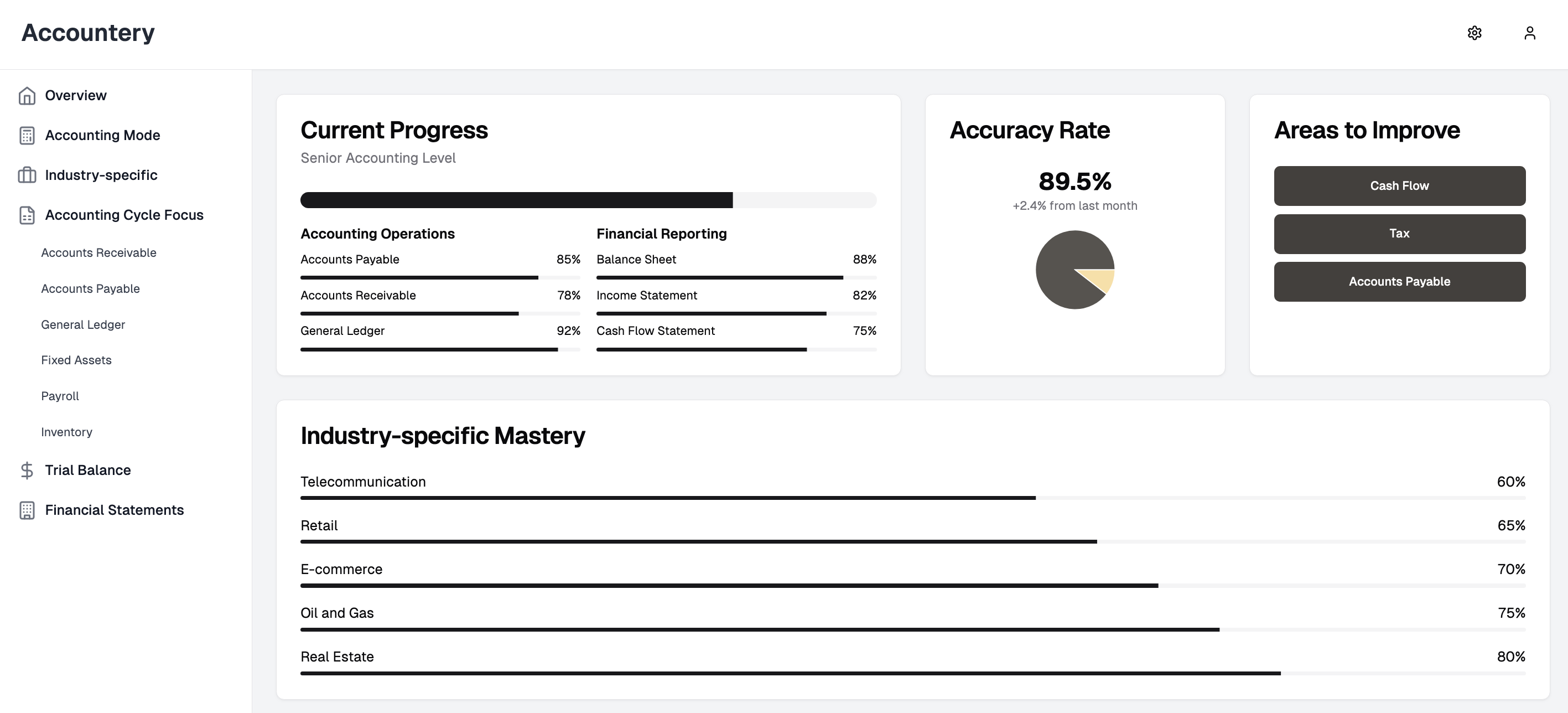This screenshot has height=713, width=1568.
Task: Click the Cash Flow improvement button
Action: pos(1399,185)
